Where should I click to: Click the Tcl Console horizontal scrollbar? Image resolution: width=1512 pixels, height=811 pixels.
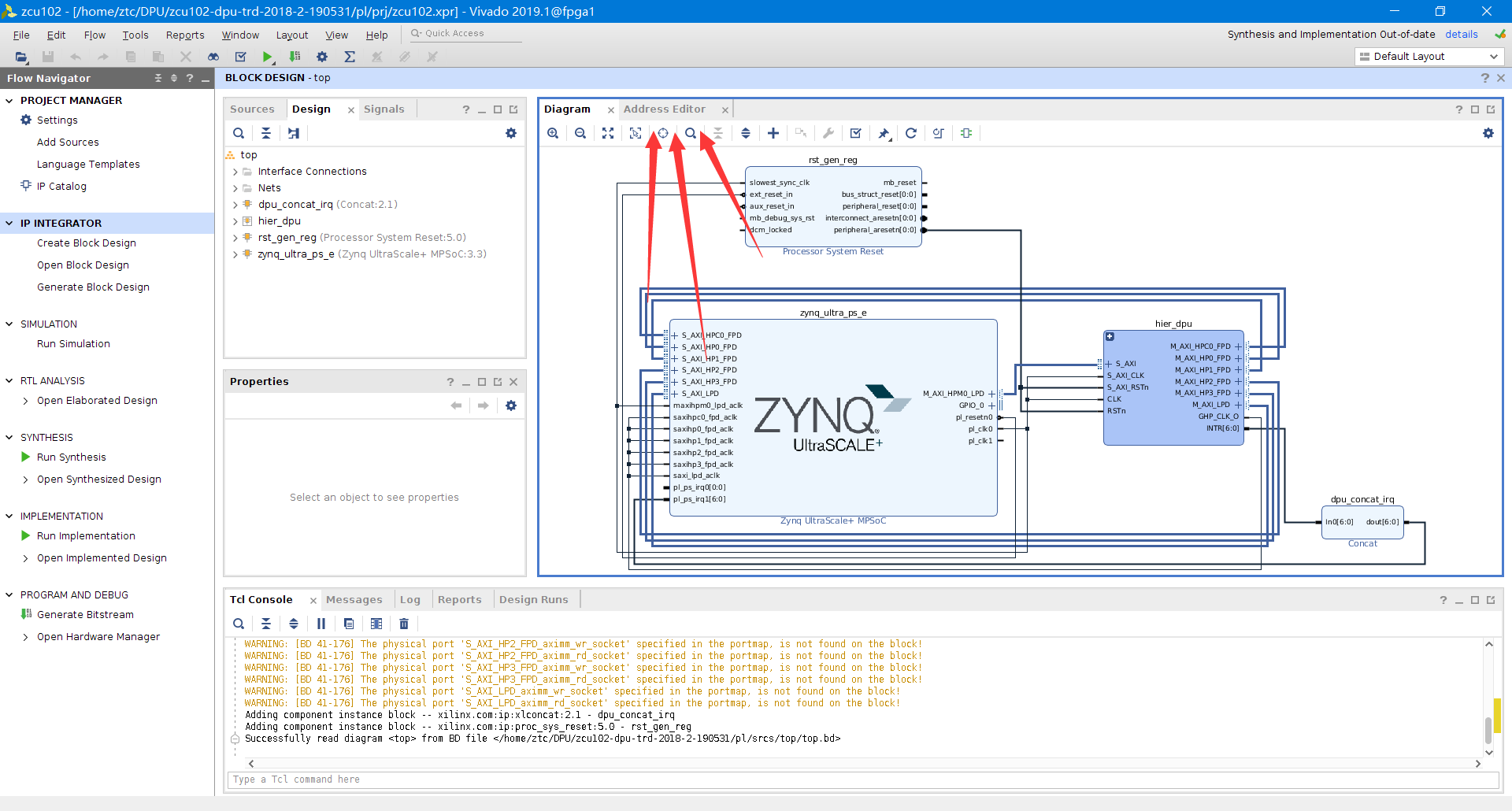tap(865, 764)
